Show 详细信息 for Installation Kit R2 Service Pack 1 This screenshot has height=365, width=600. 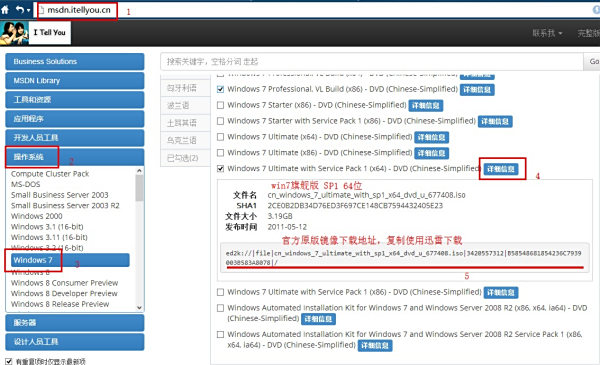point(375,345)
